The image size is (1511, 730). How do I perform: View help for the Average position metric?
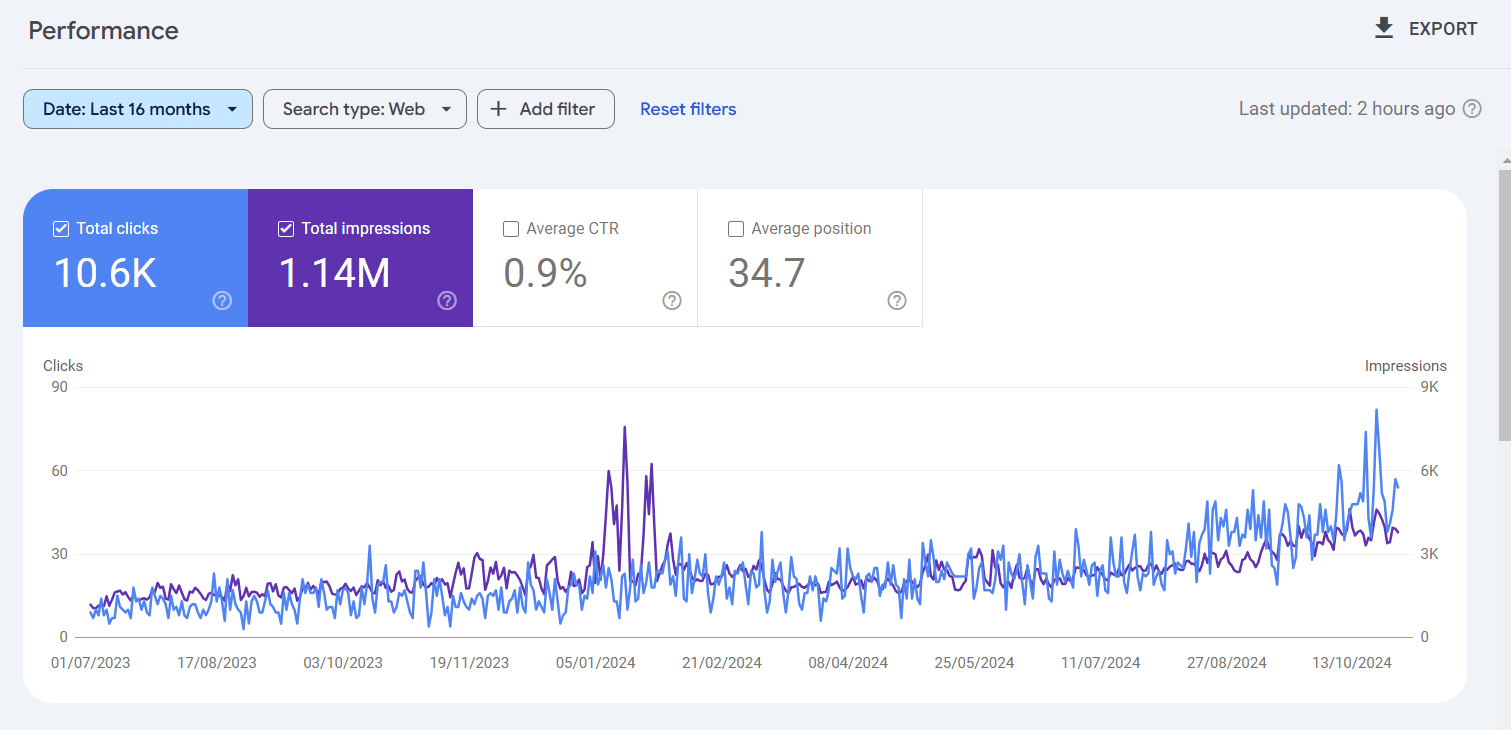896,300
